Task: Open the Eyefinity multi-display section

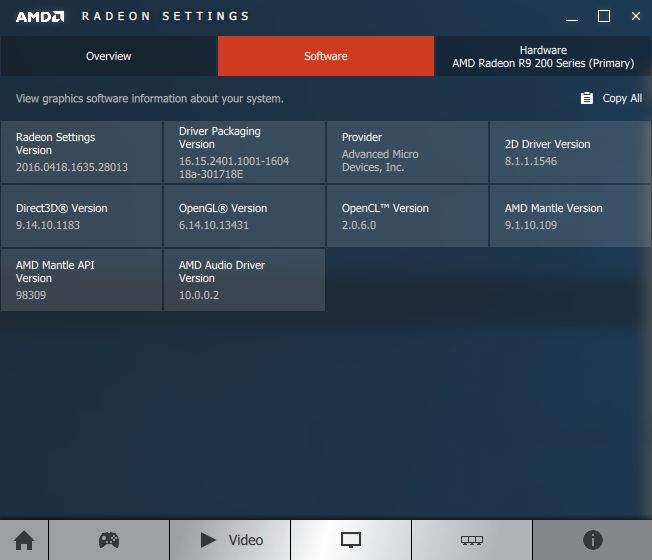Action: point(472,540)
